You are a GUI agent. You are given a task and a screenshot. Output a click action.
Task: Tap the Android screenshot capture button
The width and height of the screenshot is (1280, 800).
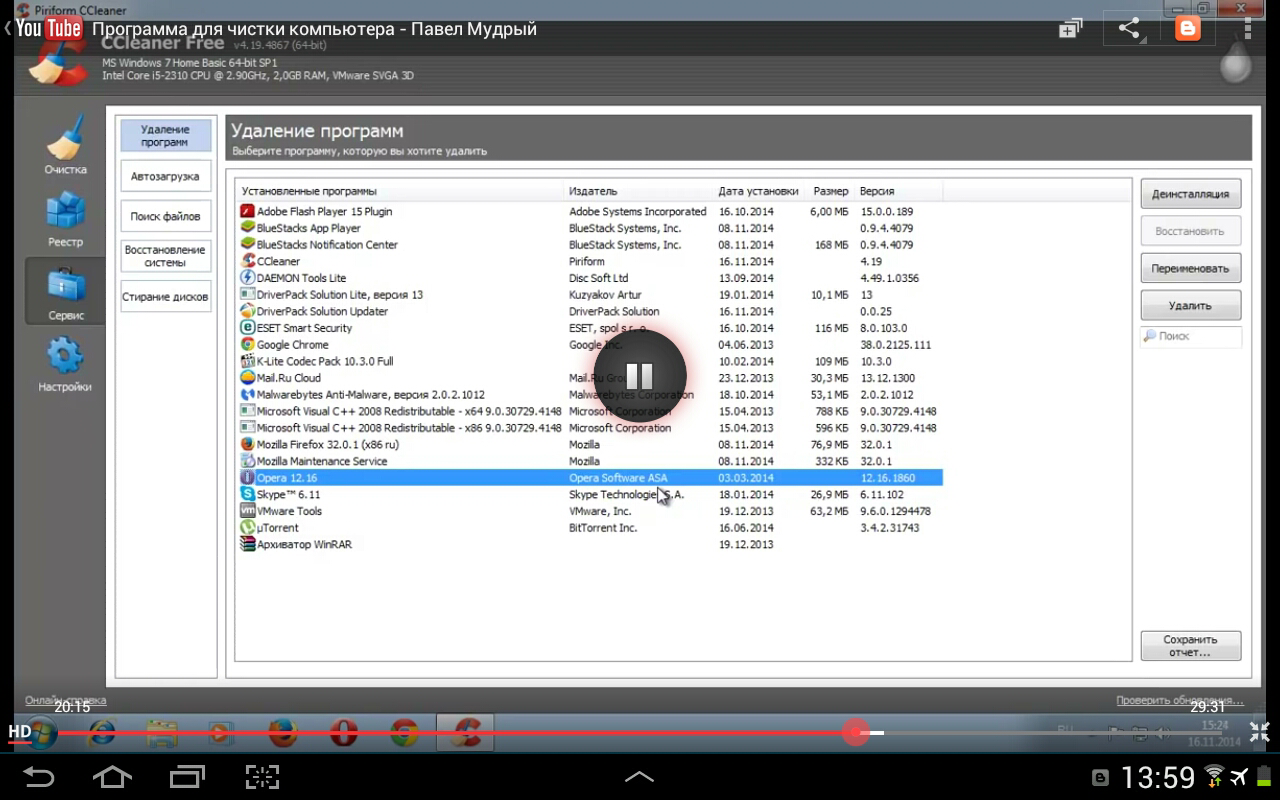pos(262,777)
